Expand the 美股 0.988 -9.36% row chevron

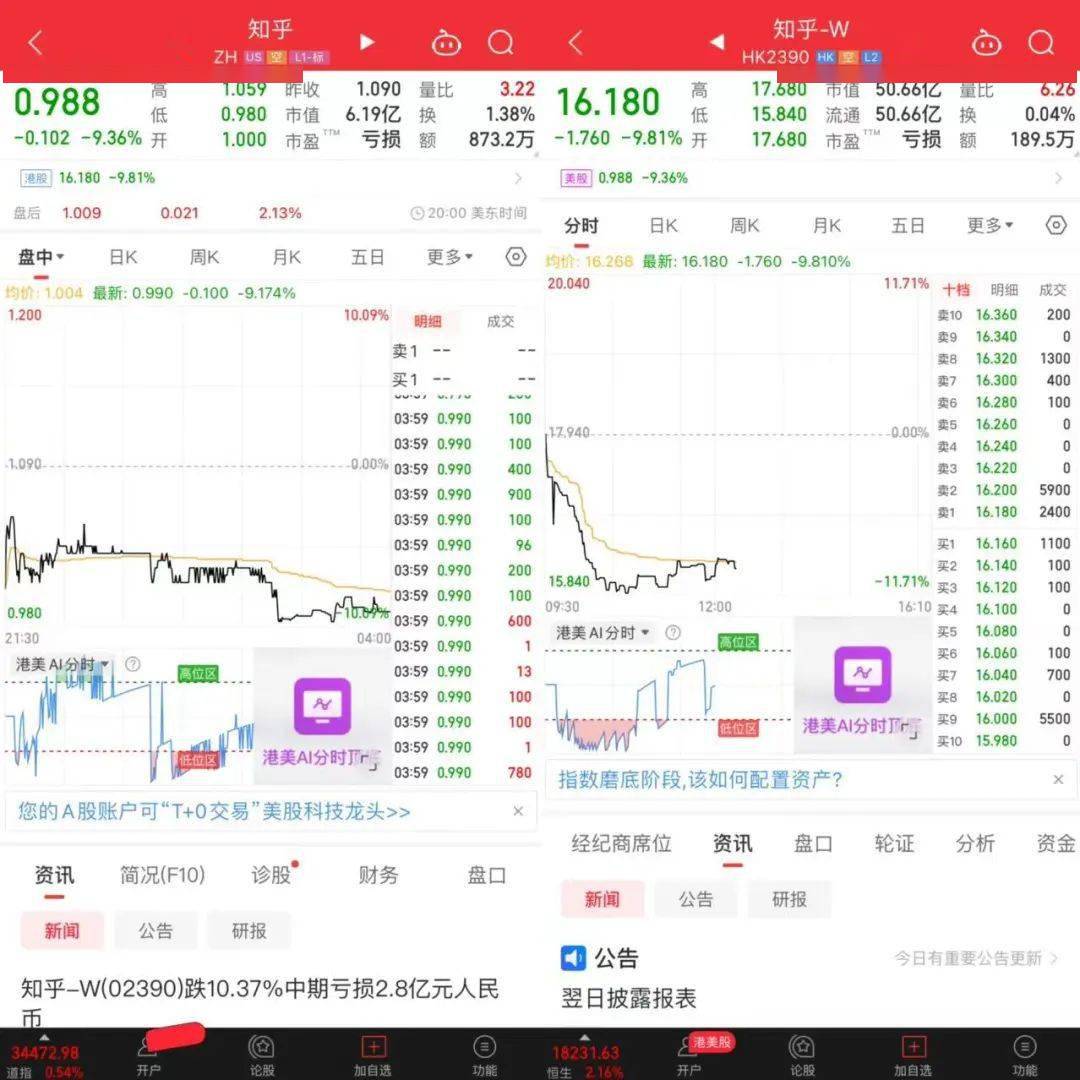(1059, 178)
